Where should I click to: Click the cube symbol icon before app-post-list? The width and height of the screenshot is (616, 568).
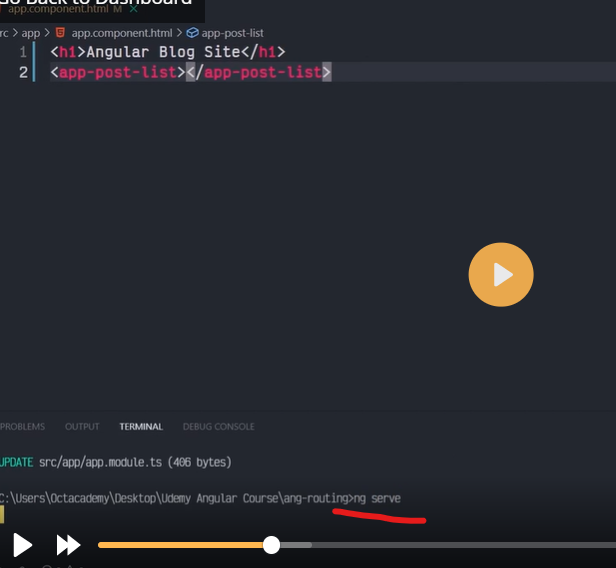click(x=192, y=32)
